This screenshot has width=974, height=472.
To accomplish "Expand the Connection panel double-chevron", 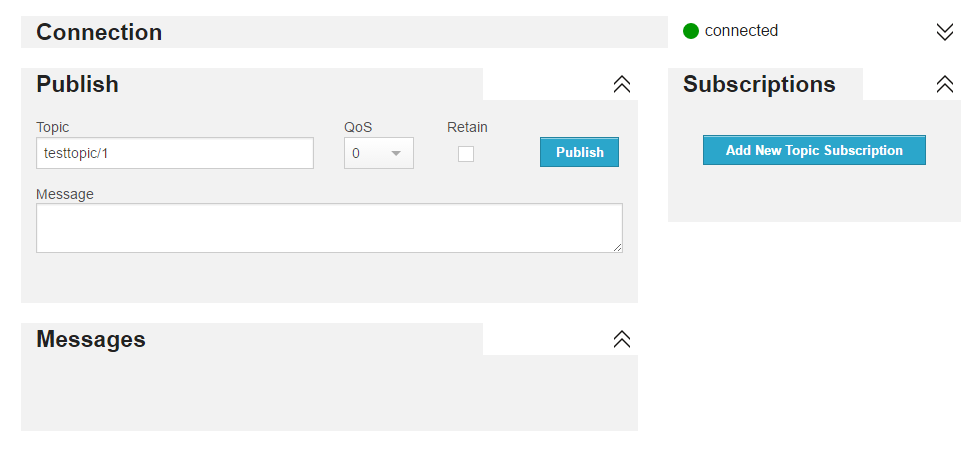I will coord(945,32).
